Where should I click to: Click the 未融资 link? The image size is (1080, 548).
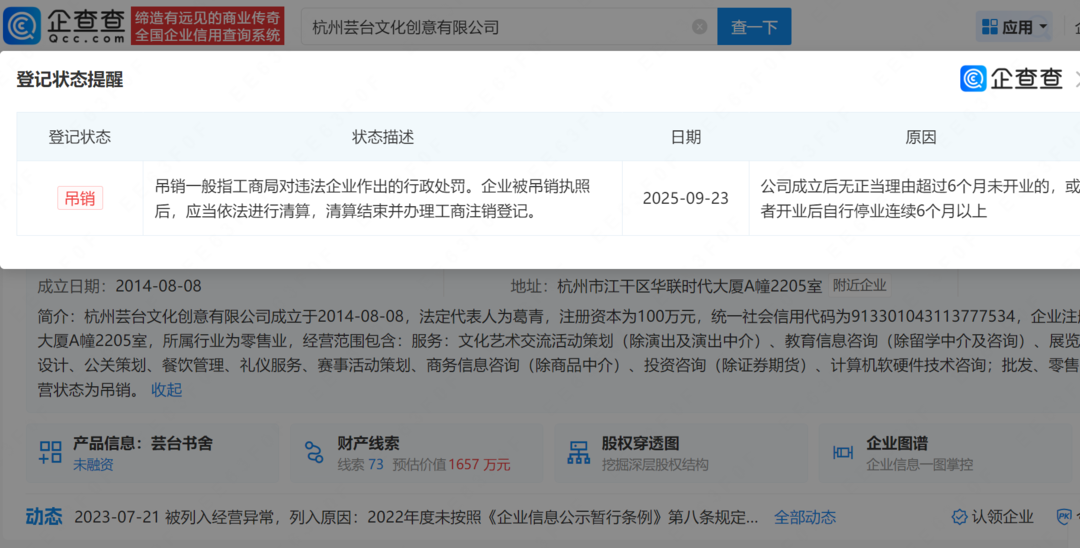tap(93, 465)
